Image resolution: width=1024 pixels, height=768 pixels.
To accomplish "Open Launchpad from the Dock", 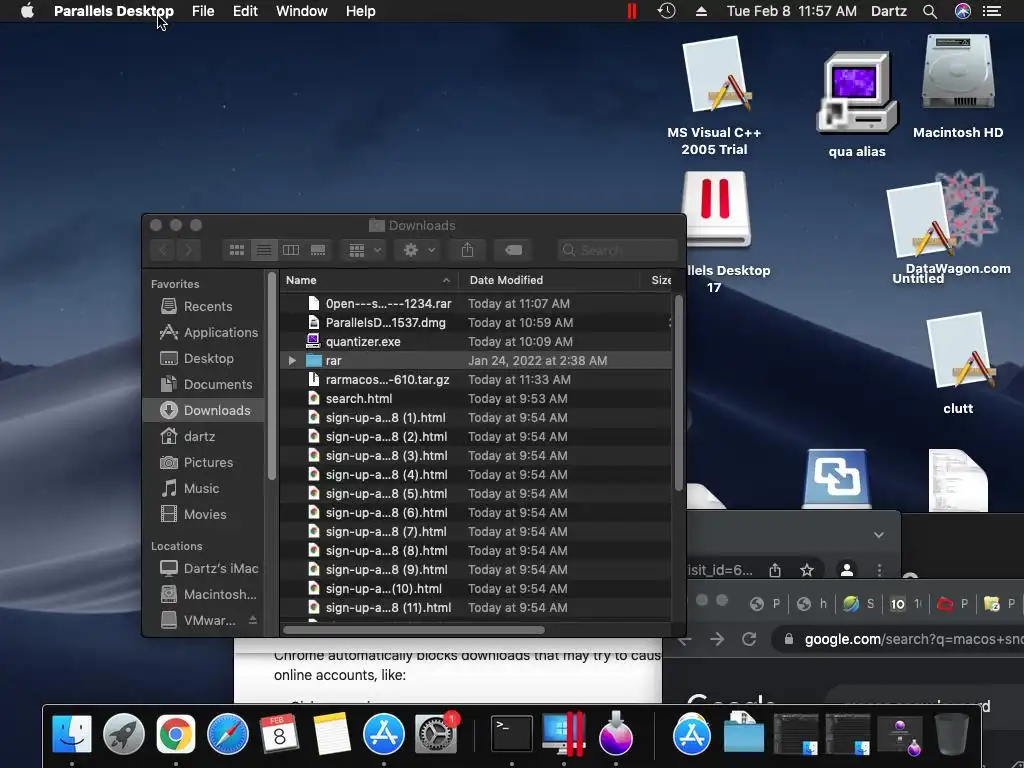I will (123, 734).
